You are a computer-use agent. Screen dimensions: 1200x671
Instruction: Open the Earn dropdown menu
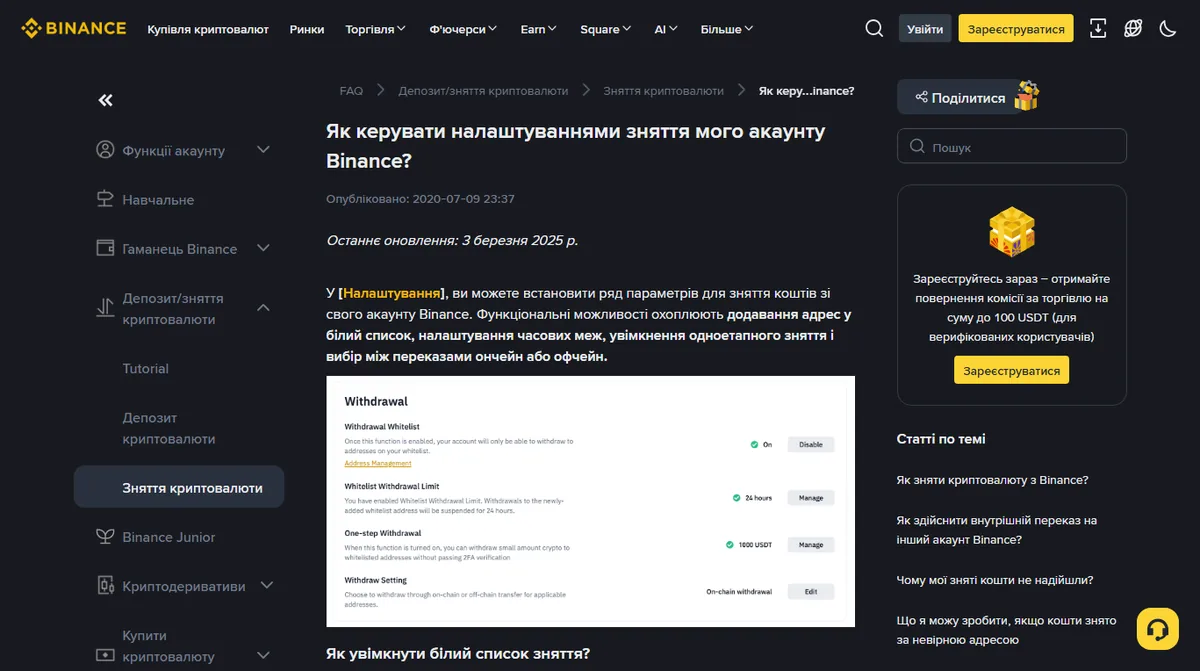tap(539, 29)
